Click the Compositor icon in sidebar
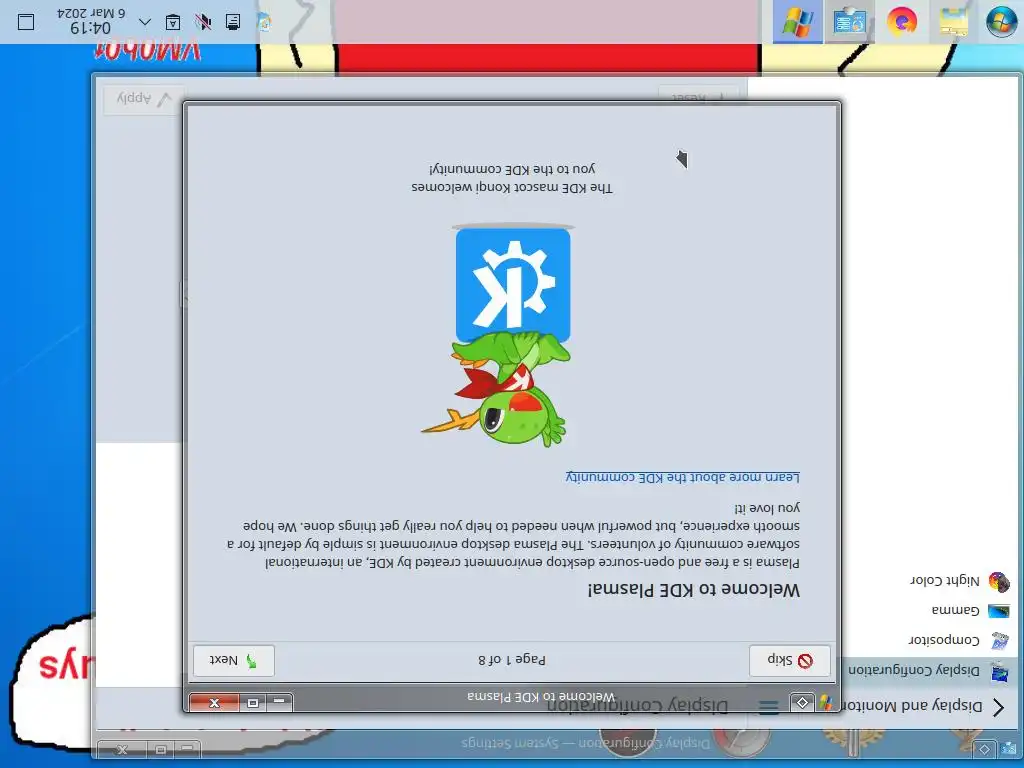The height and width of the screenshot is (768, 1024). tap(999, 641)
